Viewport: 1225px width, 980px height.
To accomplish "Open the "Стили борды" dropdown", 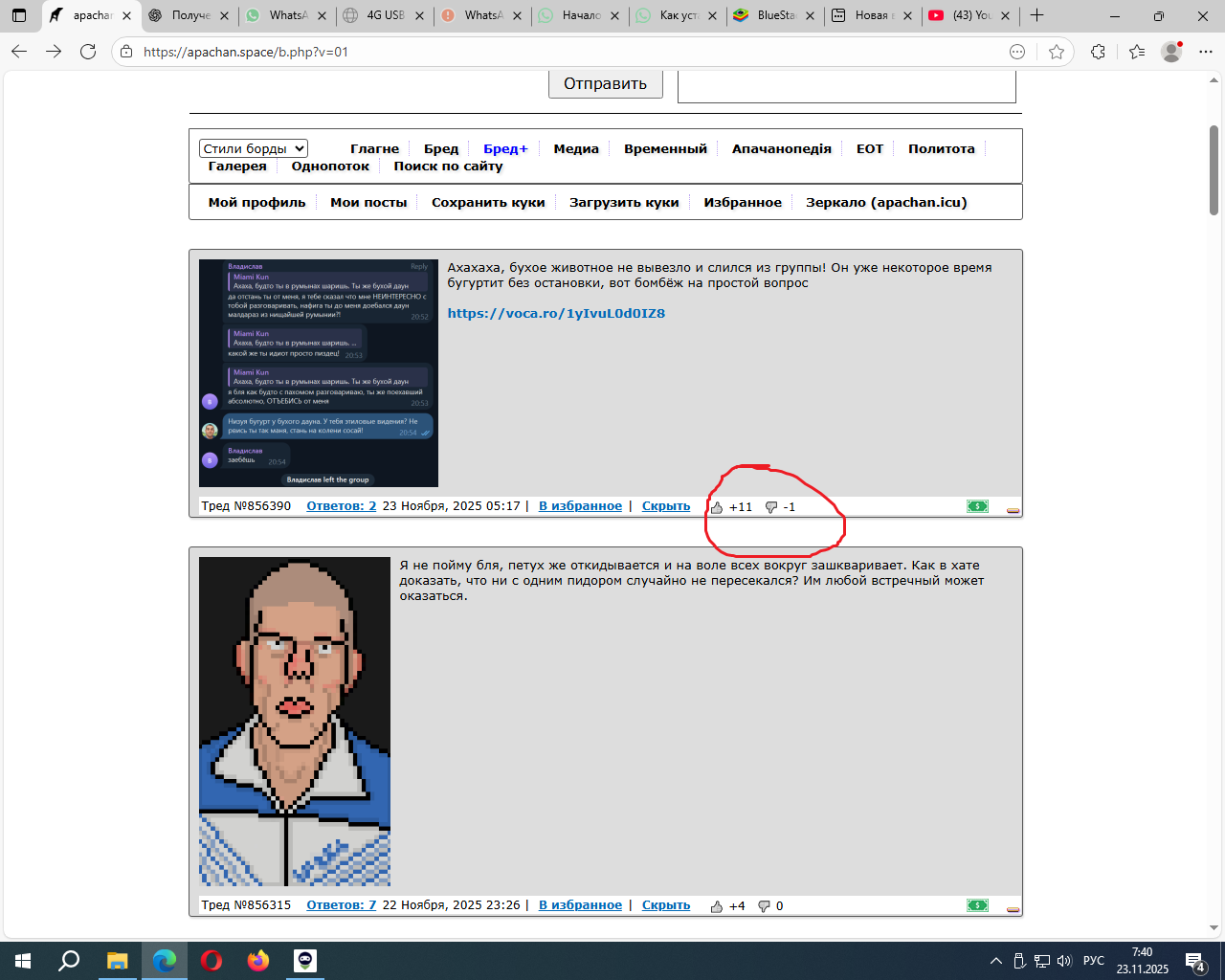I will click(253, 148).
